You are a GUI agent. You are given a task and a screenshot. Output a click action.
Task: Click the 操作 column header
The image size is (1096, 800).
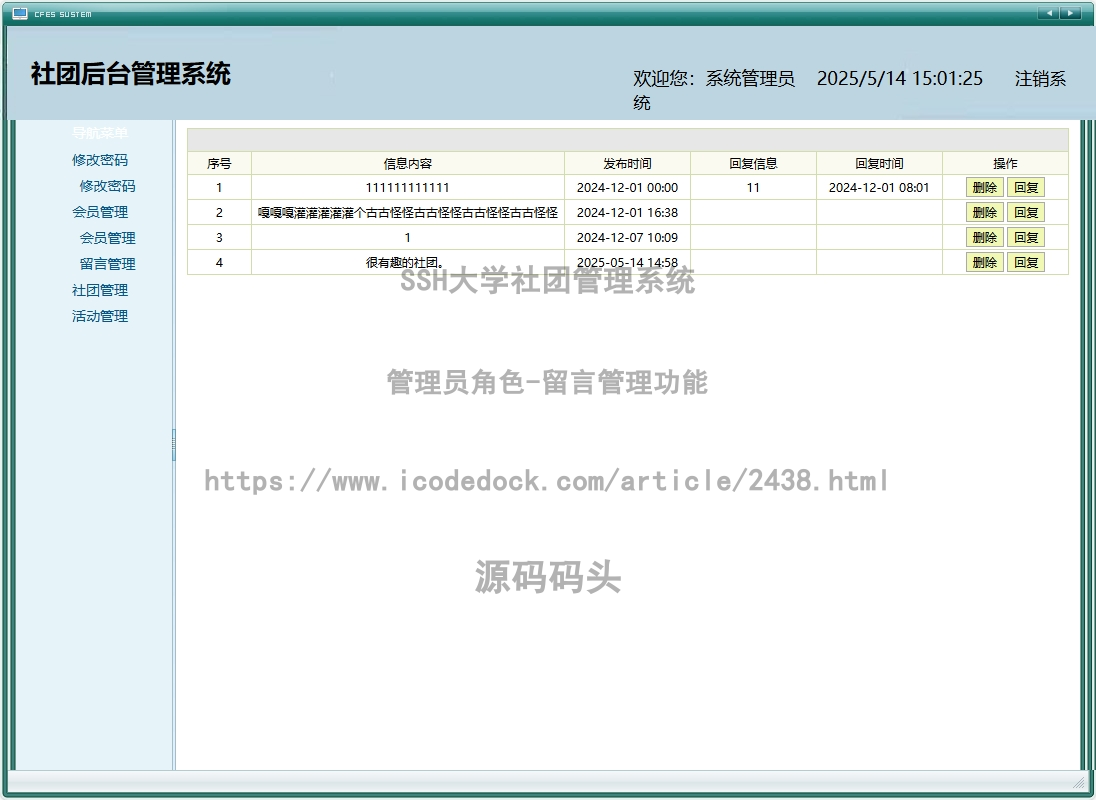click(1005, 163)
